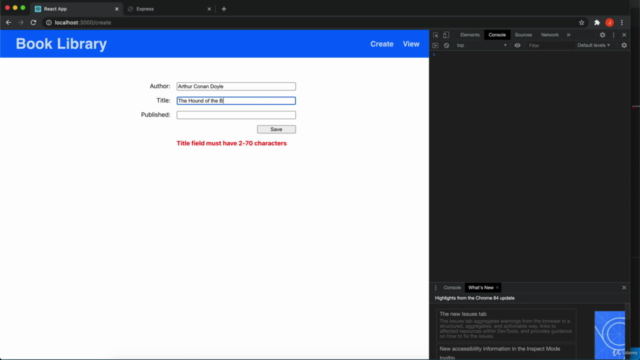Open the drawer three-dot menu
This screenshot has width=640, height=360.
tap(436, 287)
